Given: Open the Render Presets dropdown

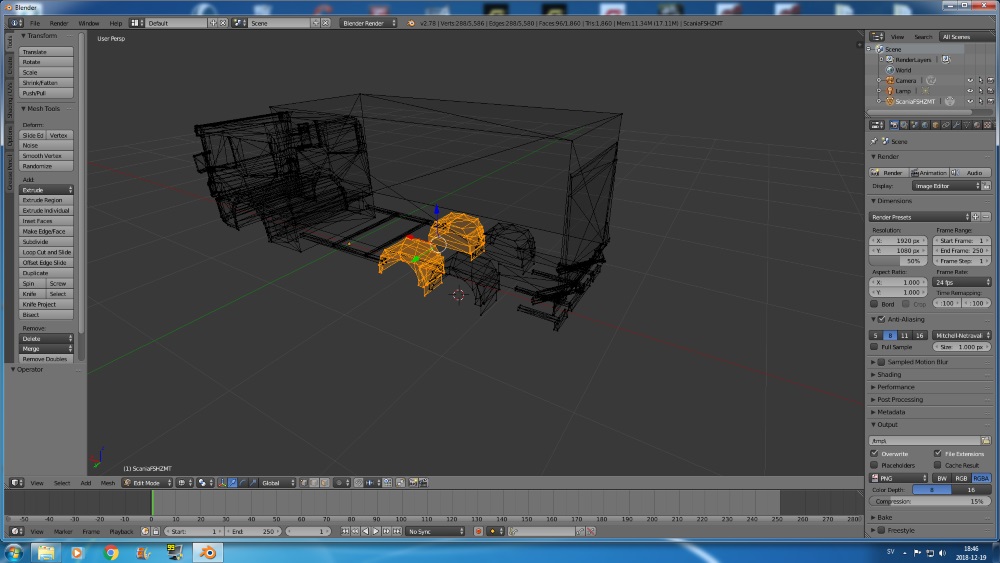Looking at the screenshot, I should coord(919,217).
